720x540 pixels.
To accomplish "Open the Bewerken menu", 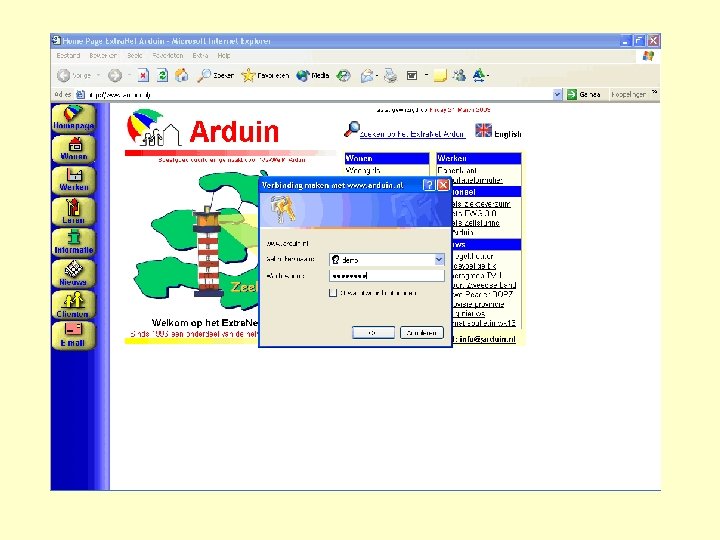I will coord(103,56).
